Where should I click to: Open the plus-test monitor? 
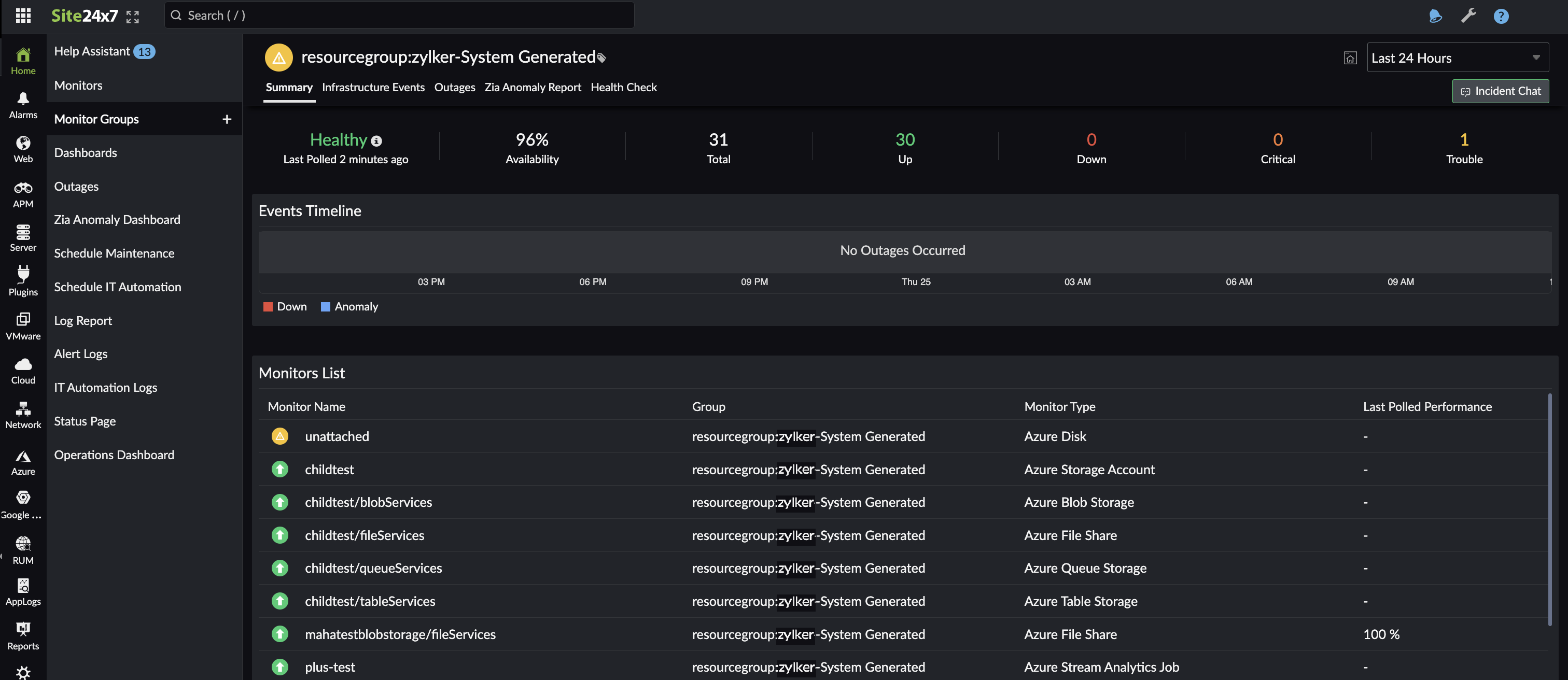[330, 667]
